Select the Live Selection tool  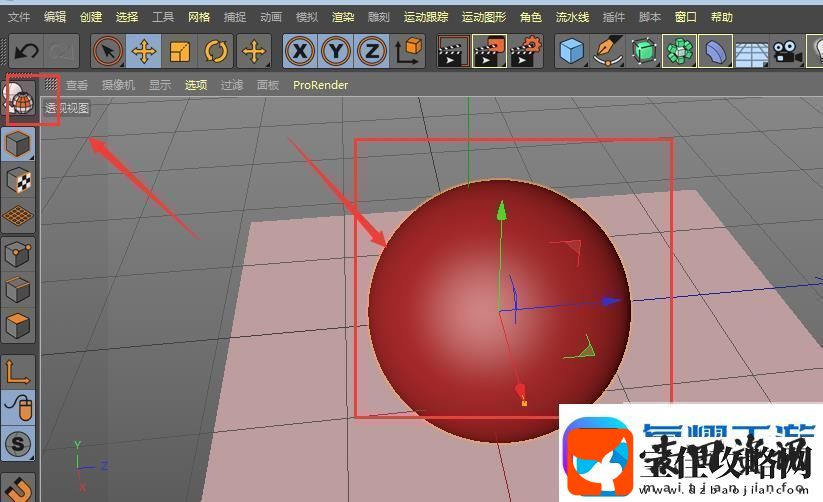pyautogui.click(x=108, y=51)
